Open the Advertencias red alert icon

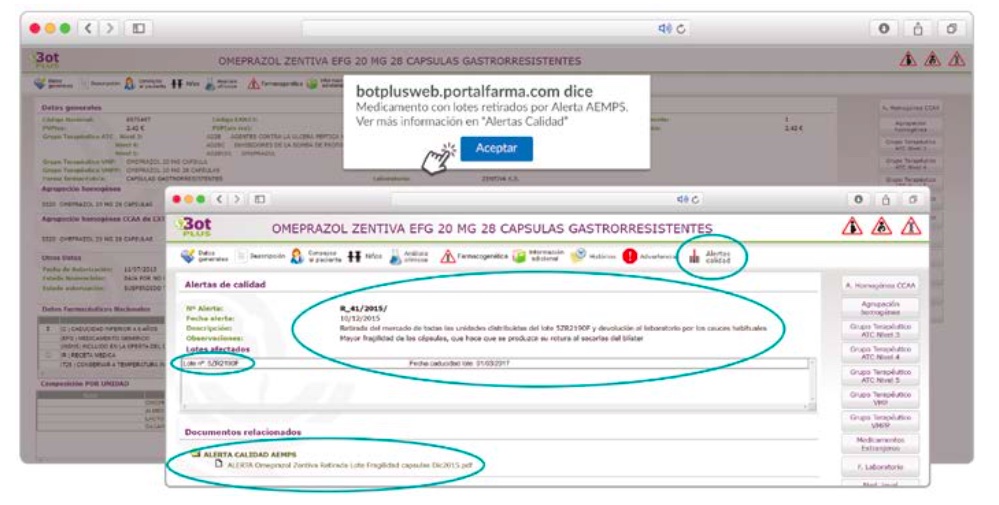[630, 256]
